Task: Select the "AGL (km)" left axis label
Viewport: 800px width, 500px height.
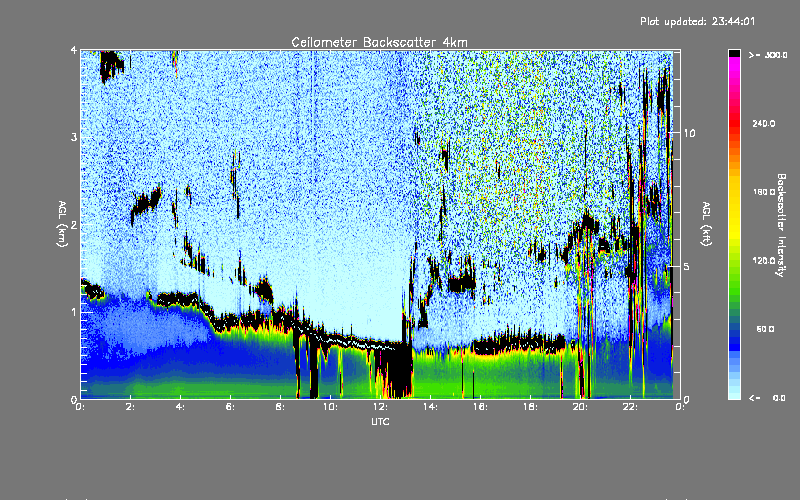Action: tap(62, 224)
